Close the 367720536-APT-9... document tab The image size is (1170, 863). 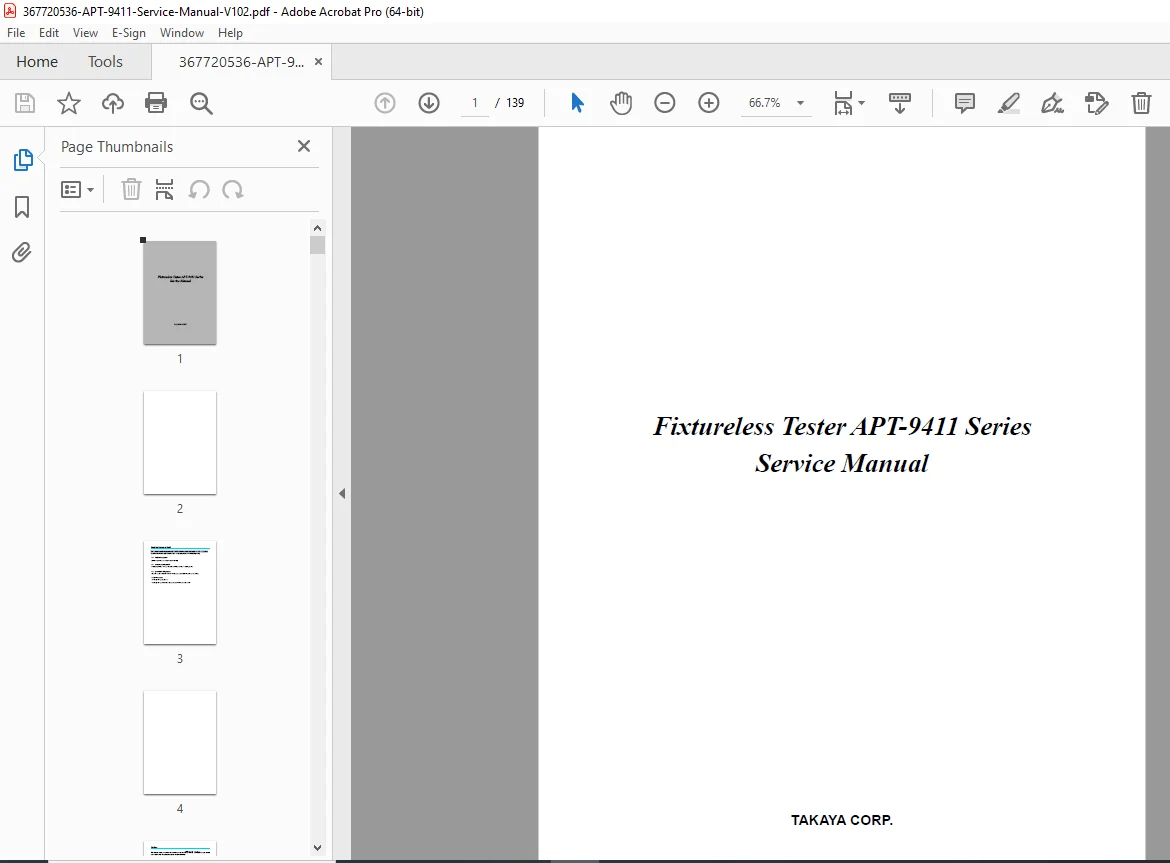pyautogui.click(x=319, y=62)
